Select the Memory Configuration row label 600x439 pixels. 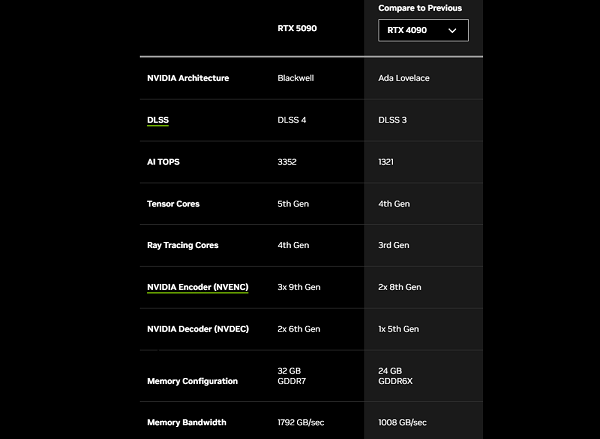pos(192,381)
